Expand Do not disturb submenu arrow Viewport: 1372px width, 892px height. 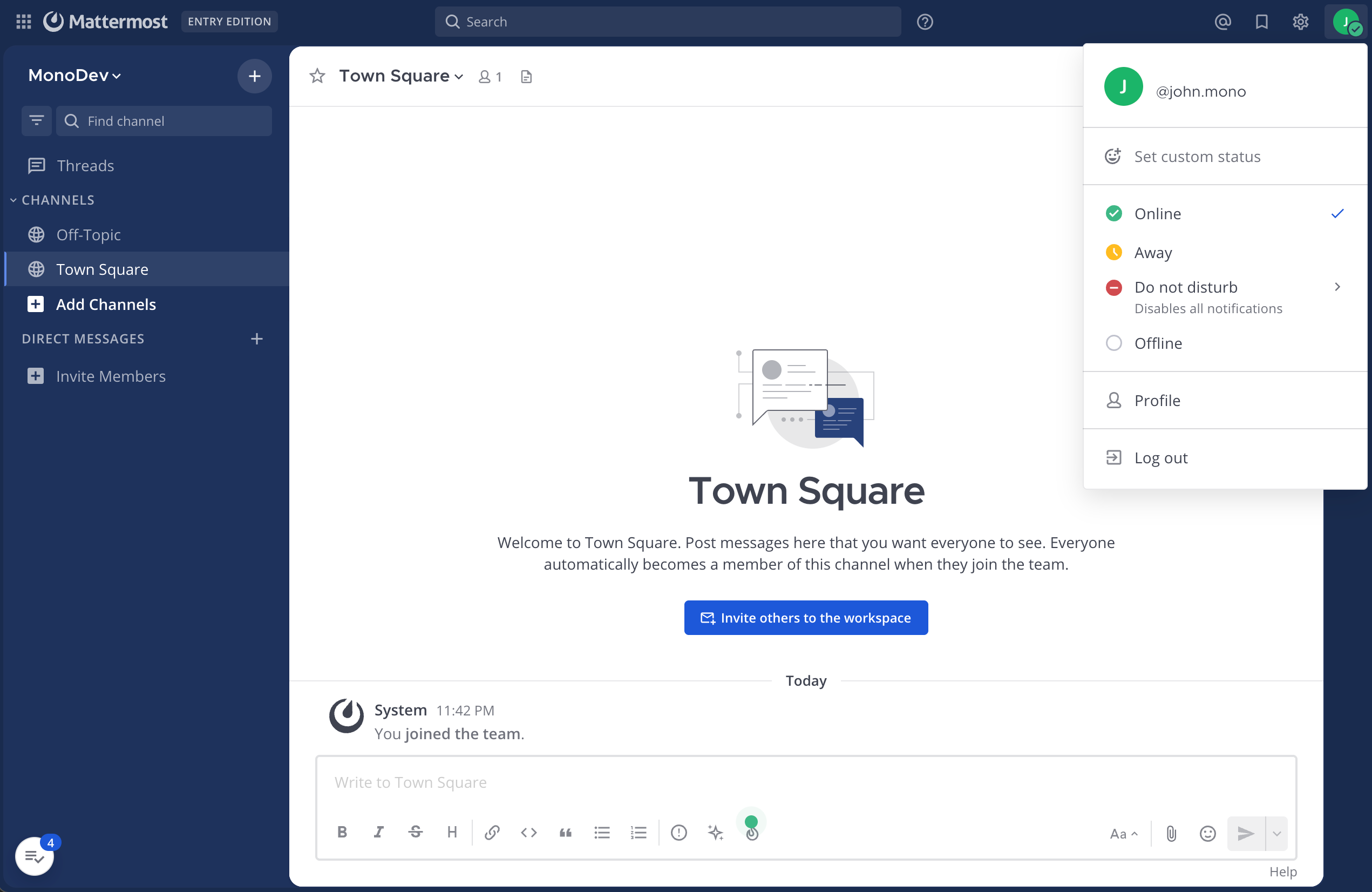click(x=1337, y=287)
